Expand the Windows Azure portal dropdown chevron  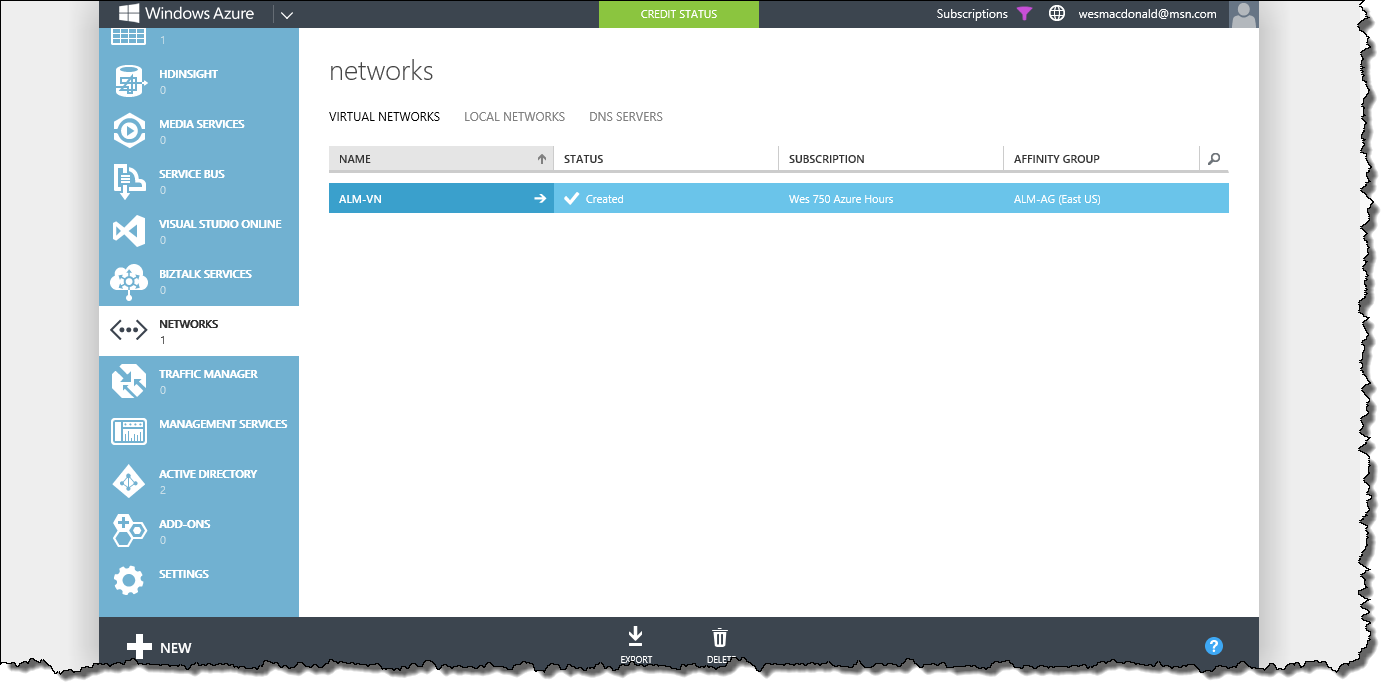point(285,14)
